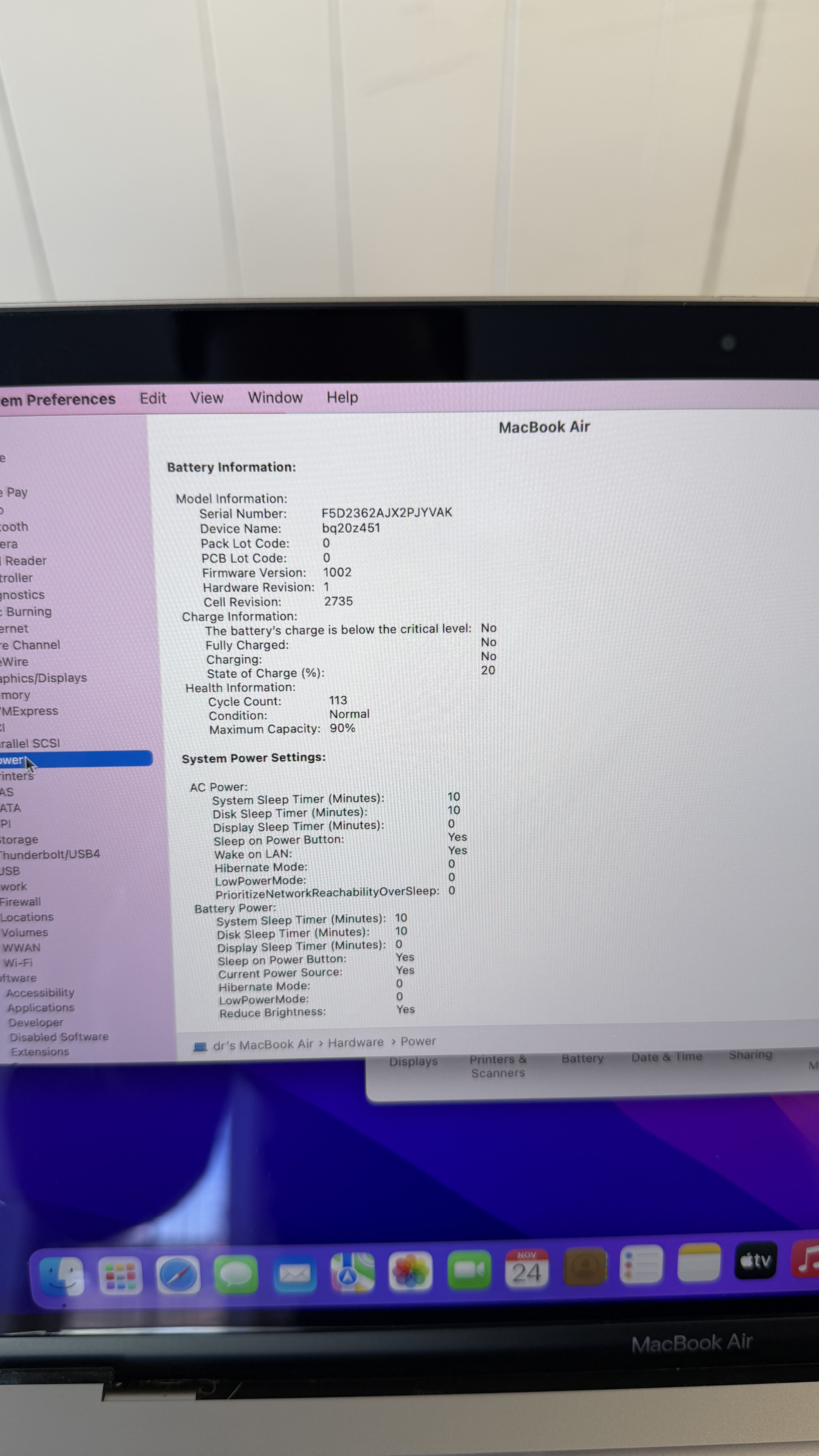Open the Edit menu
The width and height of the screenshot is (819, 1456).
153,398
